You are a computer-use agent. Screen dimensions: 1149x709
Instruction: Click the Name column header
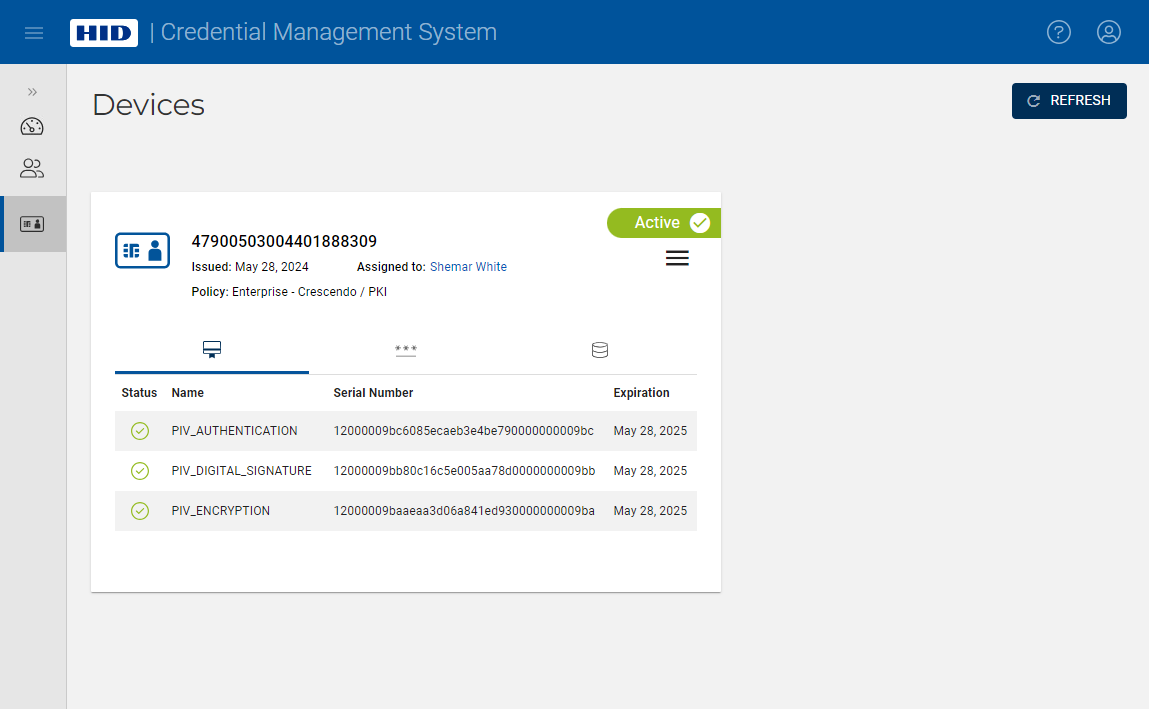click(188, 393)
